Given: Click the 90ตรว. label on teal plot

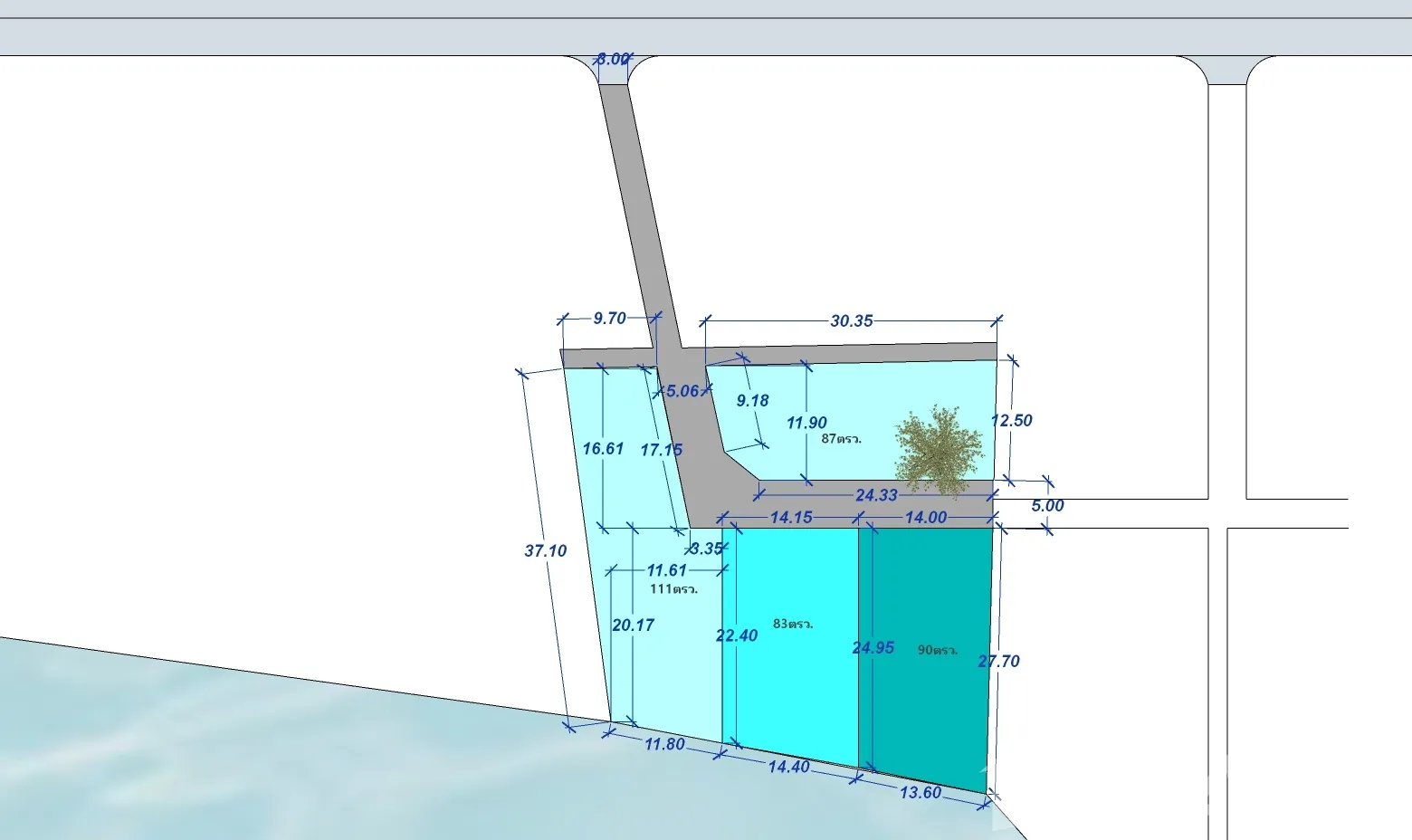Looking at the screenshot, I should coord(938,650).
